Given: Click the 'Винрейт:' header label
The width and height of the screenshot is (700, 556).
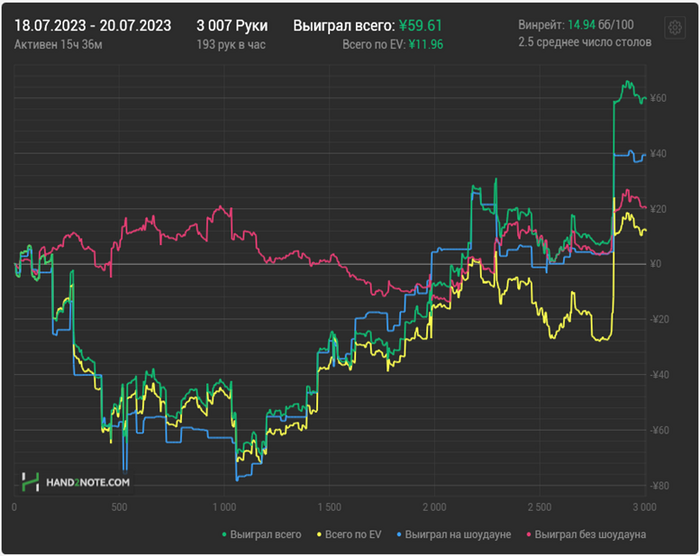Looking at the screenshot, I should (x=542, y=25).
